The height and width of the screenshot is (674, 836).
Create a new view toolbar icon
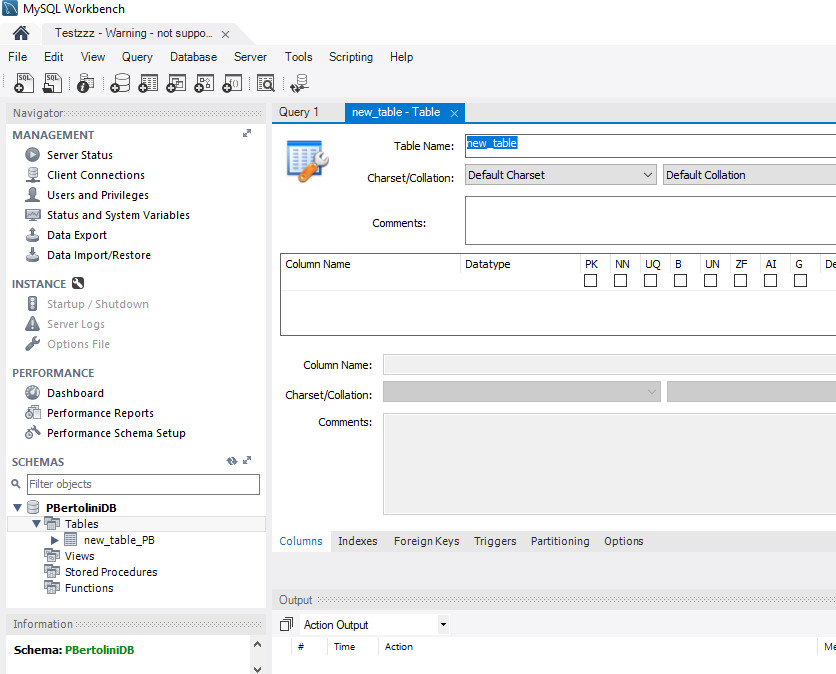176,83
